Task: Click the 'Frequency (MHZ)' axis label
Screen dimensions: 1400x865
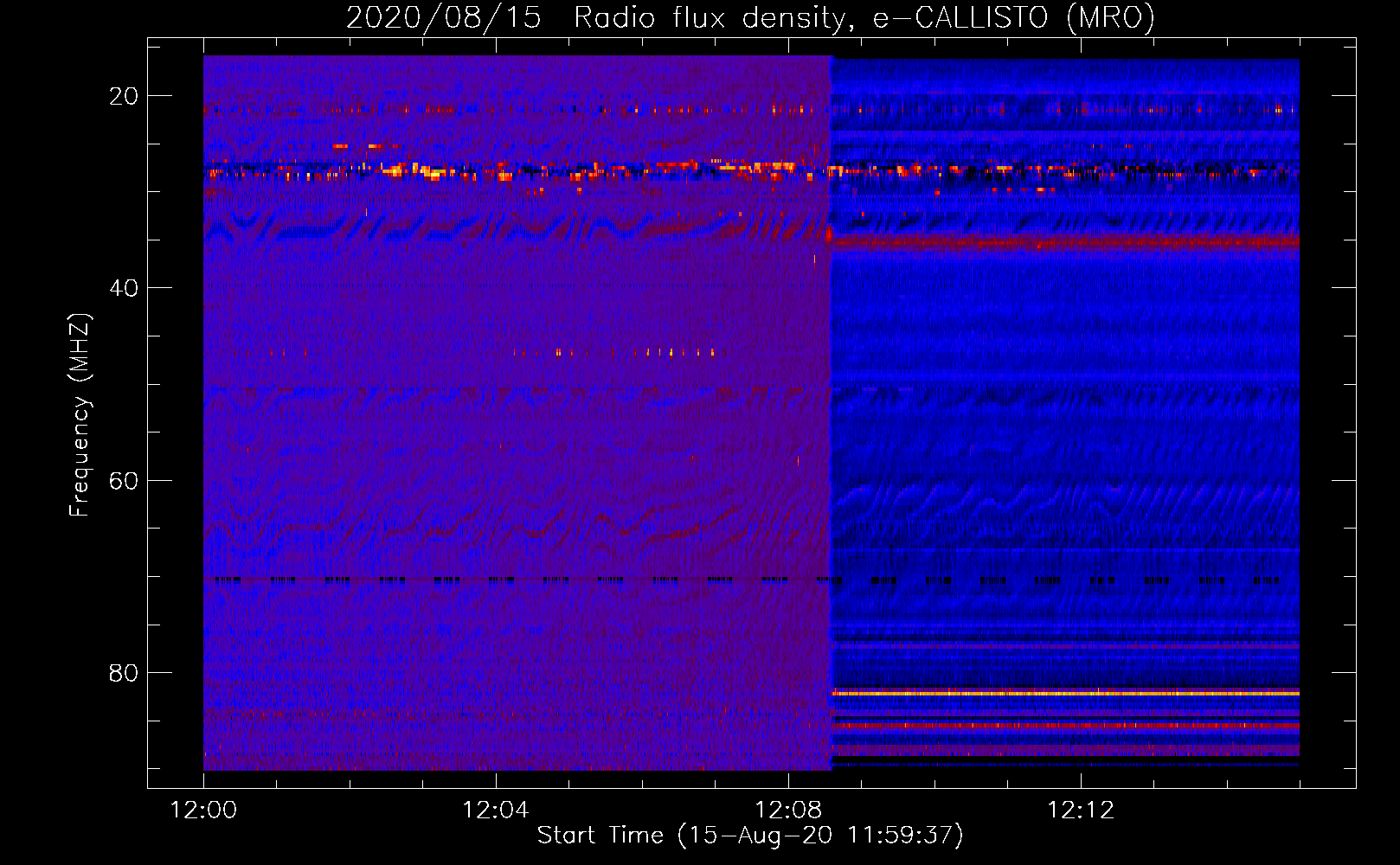Action: tap(80, 415)
